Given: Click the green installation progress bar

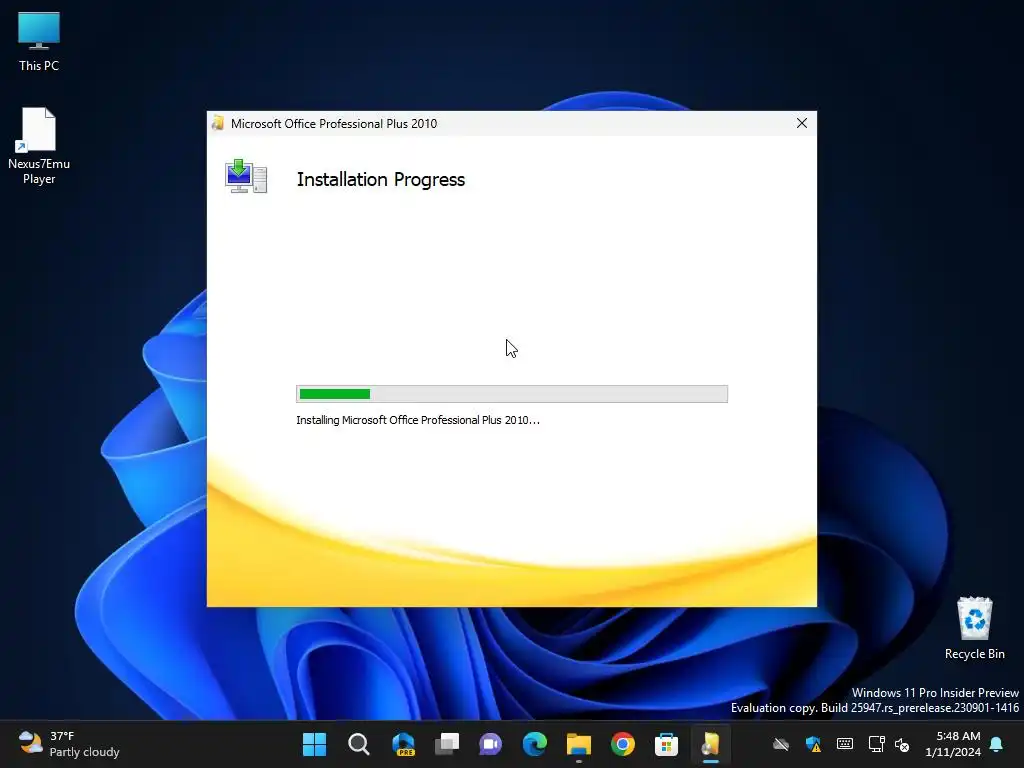Looking at the screenshot, I should coord(511,394).
